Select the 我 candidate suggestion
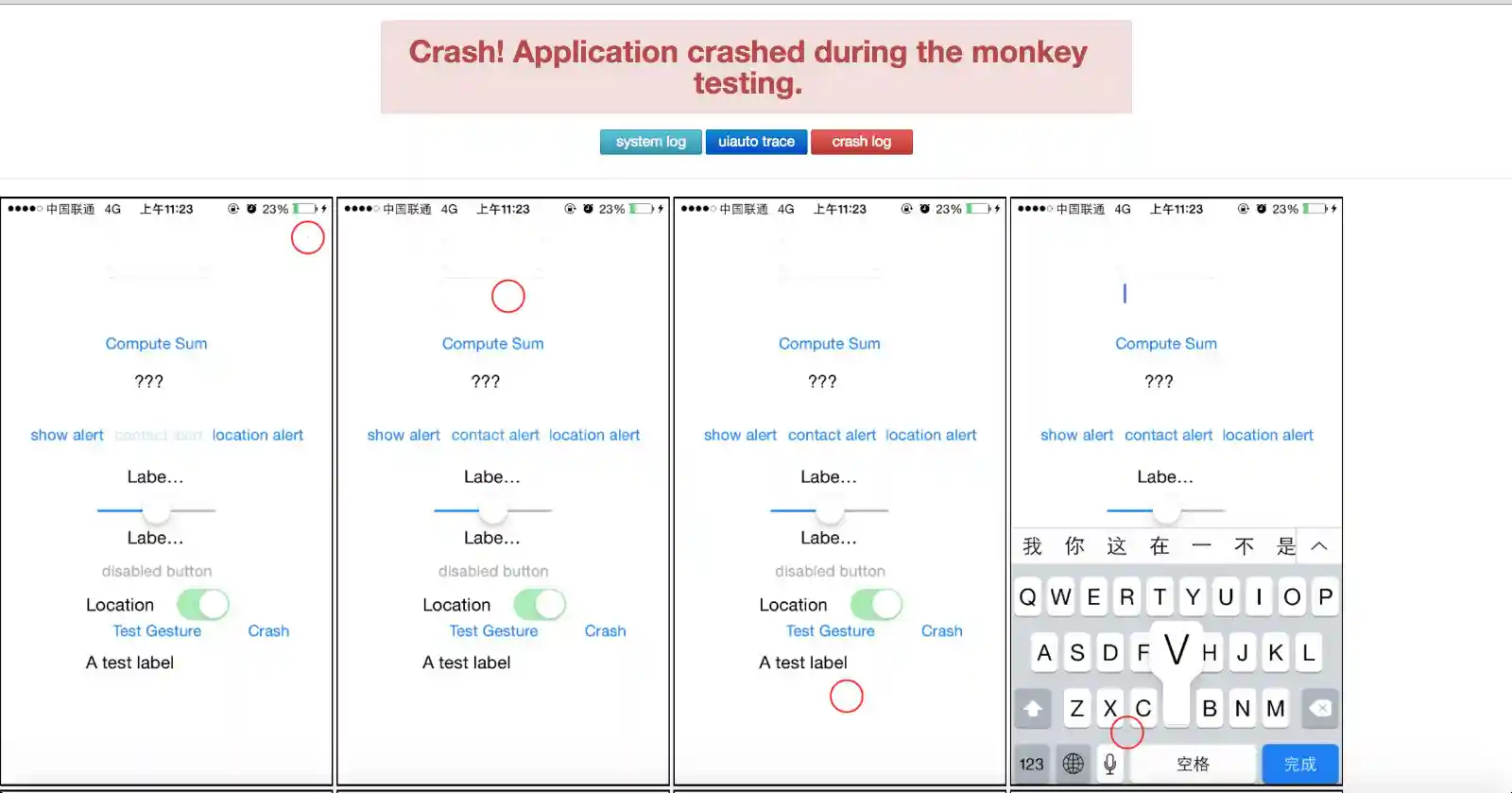Viewport: 1512px width, 793px height. point(1032,546)
